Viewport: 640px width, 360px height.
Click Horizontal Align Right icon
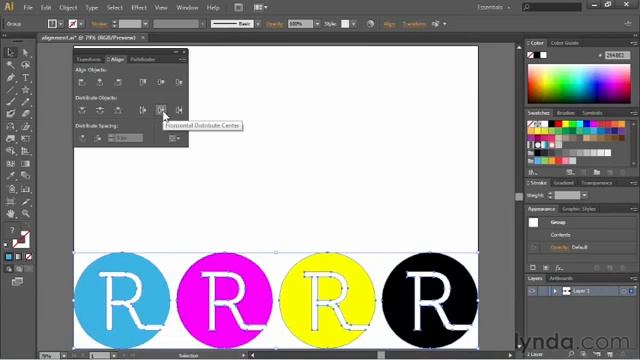point(118,82)
